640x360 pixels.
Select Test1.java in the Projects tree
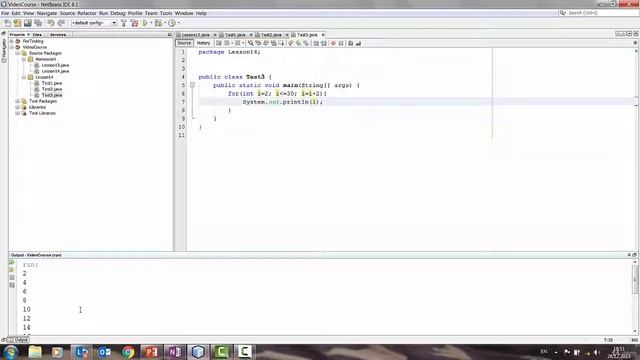tap(52, 83)
